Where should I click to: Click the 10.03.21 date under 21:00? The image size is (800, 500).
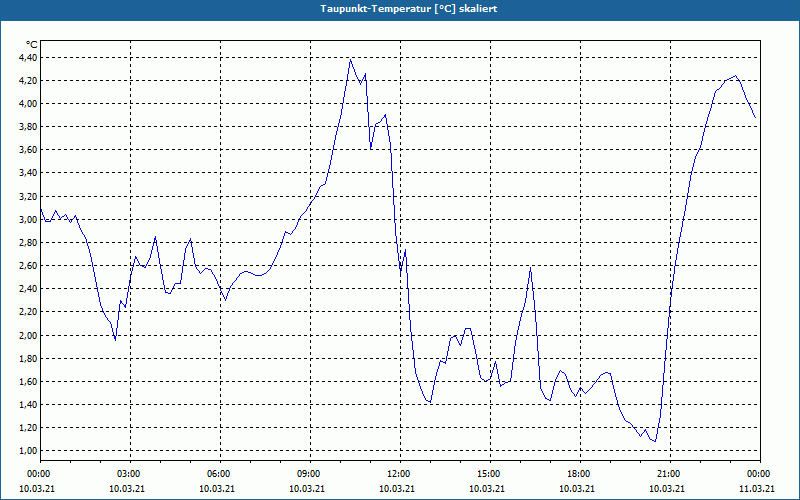click(x=667, y=489)
